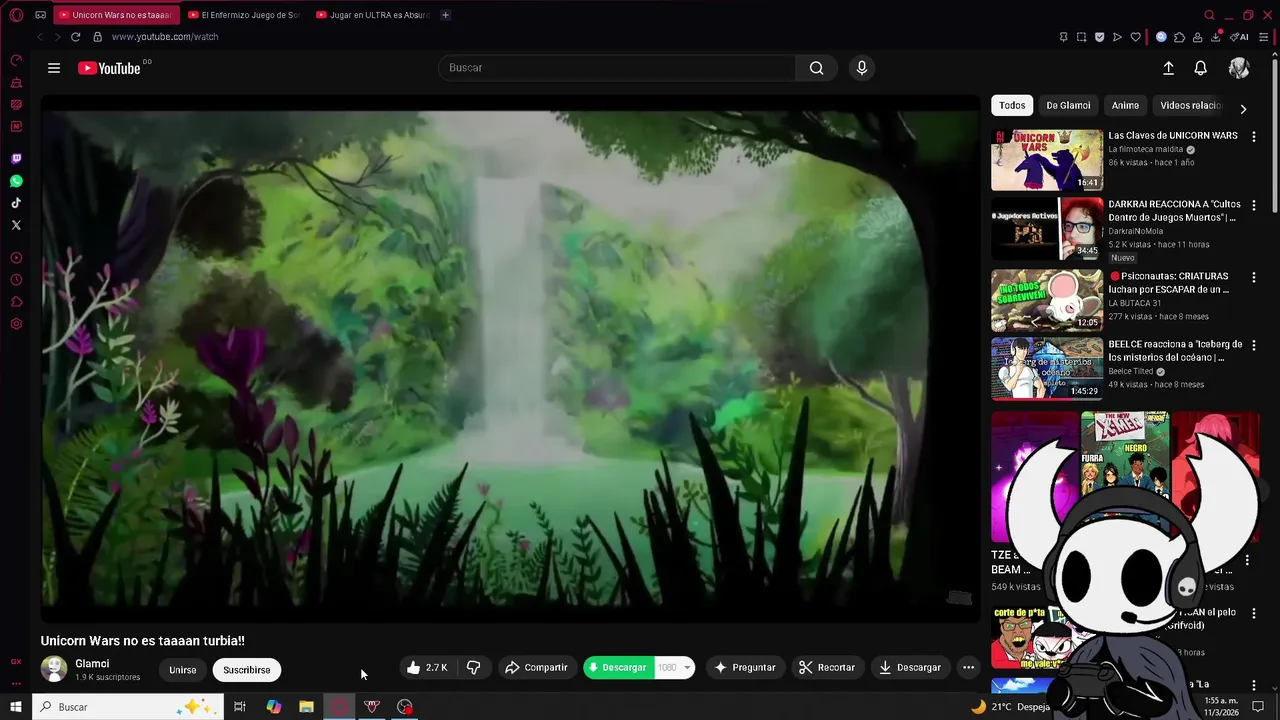This screenshot has height=720, width=1280.
Task: Open the Opera GX main menu logo
Action: [x=16, y=15]
